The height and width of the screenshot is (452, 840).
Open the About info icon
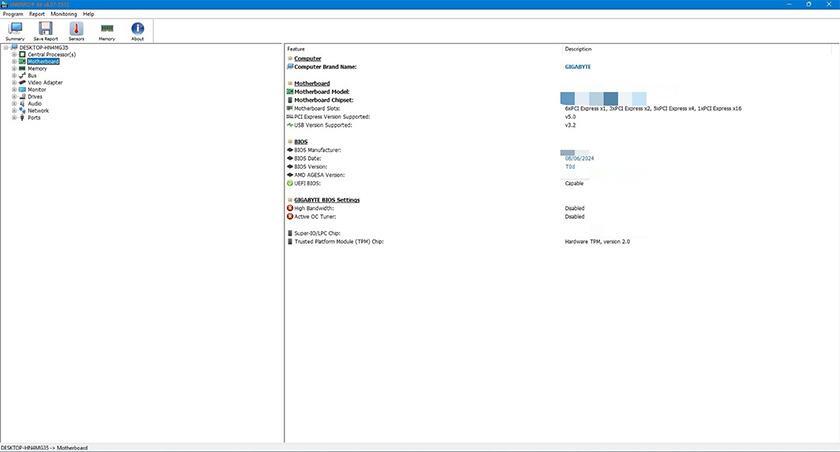(x=137, y=30)
